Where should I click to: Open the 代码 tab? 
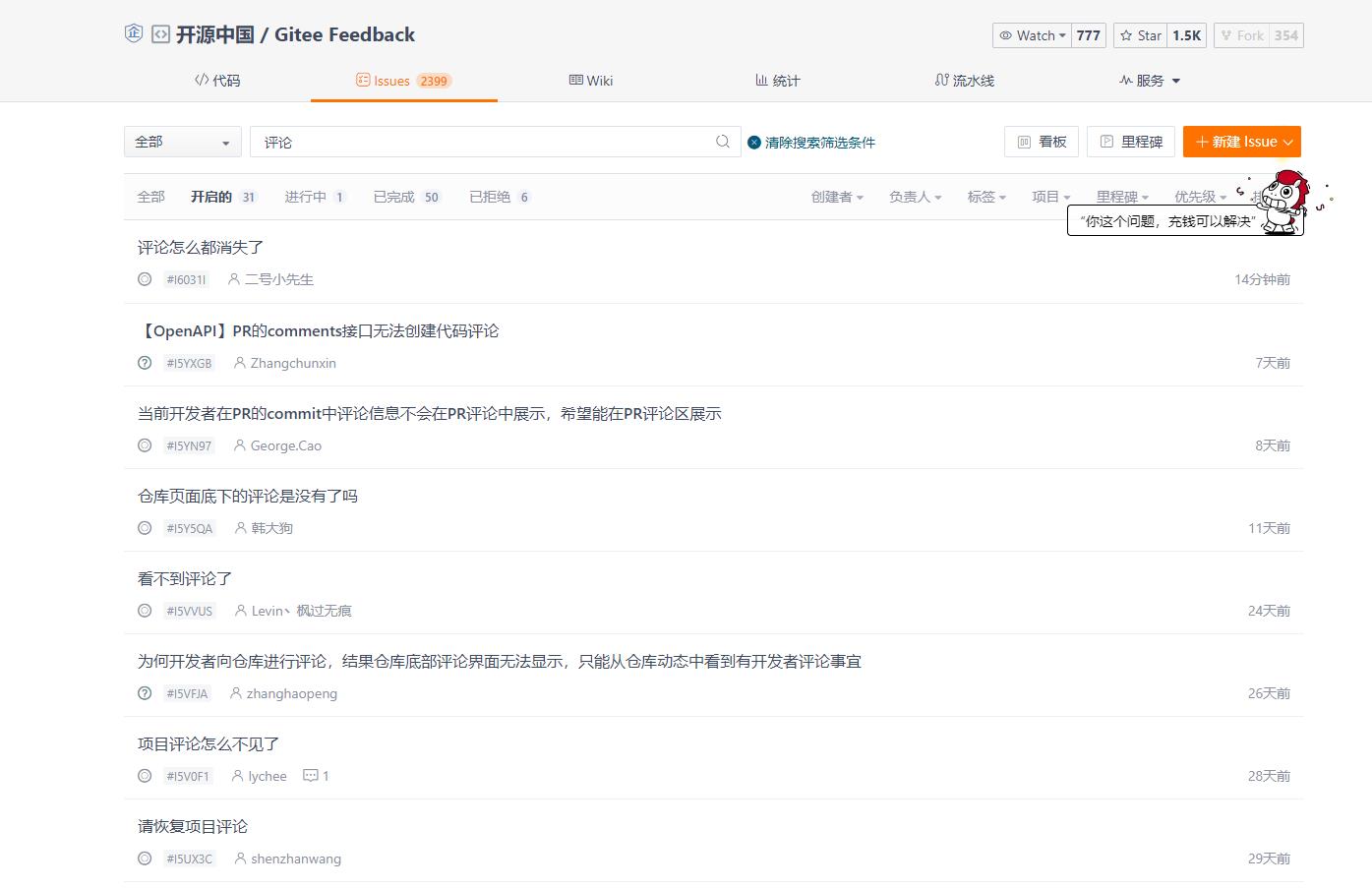coord(217,81)
